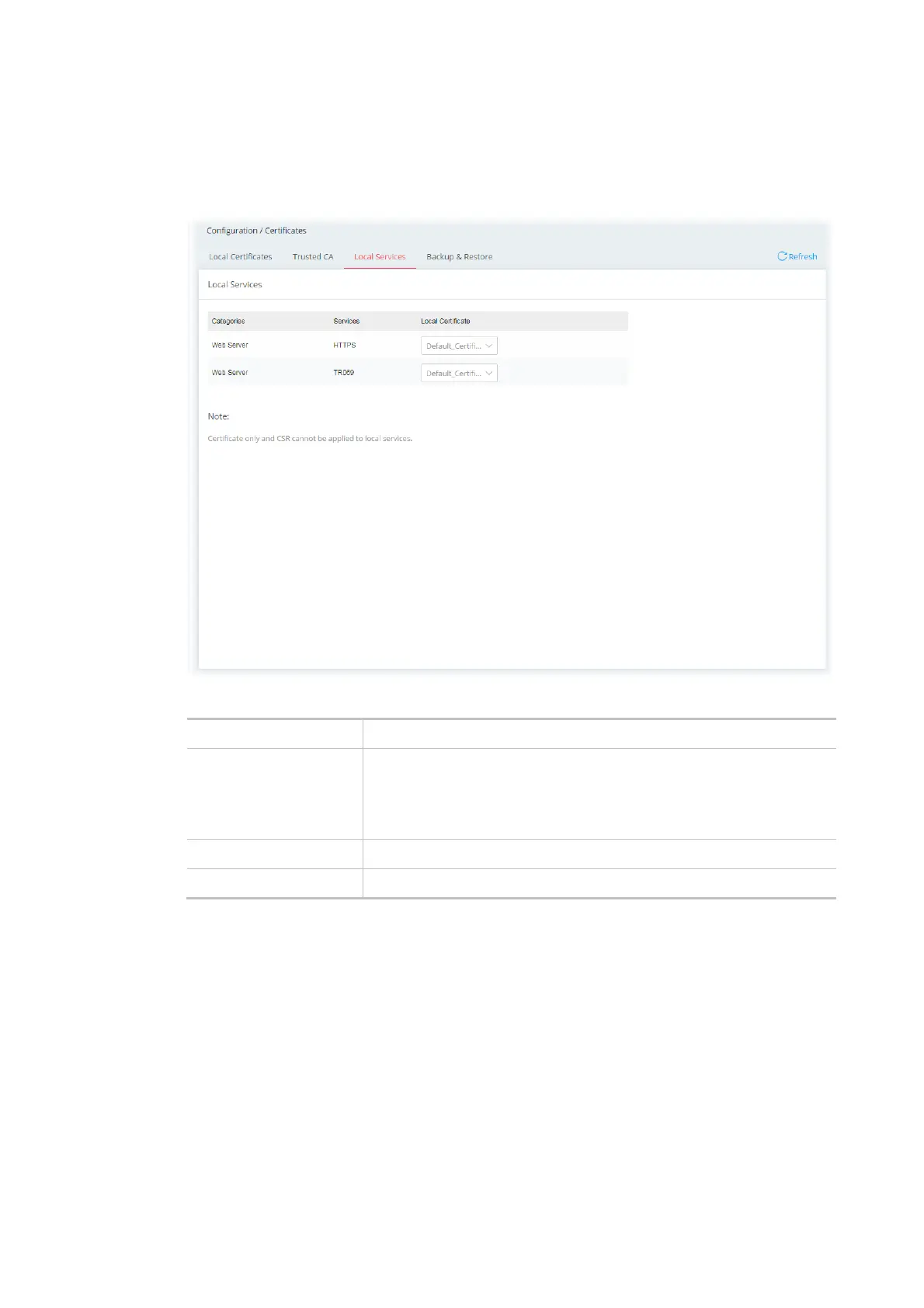Open the TR069 Local Certificate dropdown
This screenshot has width=924, height=1308.
pyautogui.click(x=459, y=373)
